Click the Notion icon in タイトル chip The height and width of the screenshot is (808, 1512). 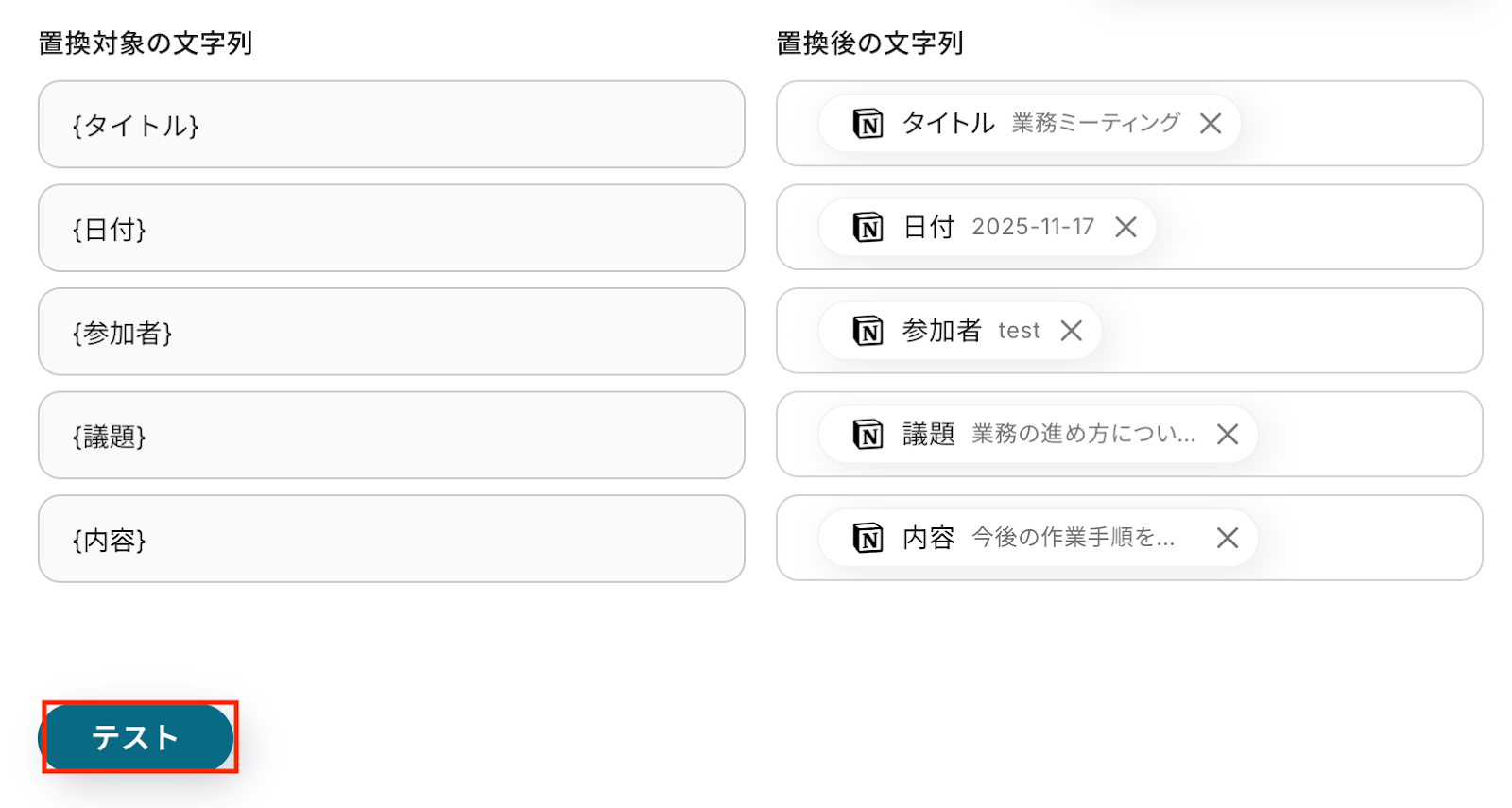pyautogui.click(x=868, y=124)
